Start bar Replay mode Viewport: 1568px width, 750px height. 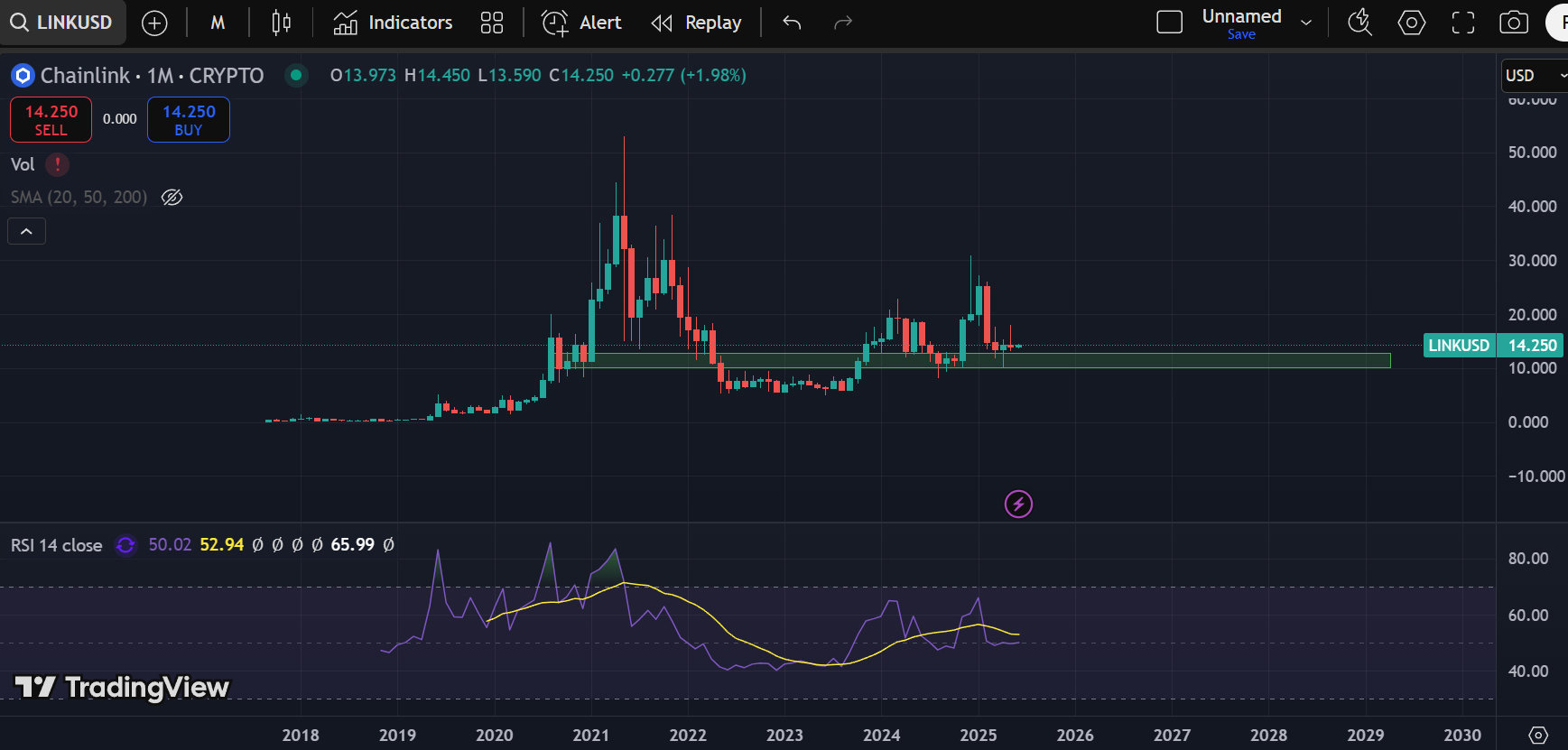tap(696, 23)
